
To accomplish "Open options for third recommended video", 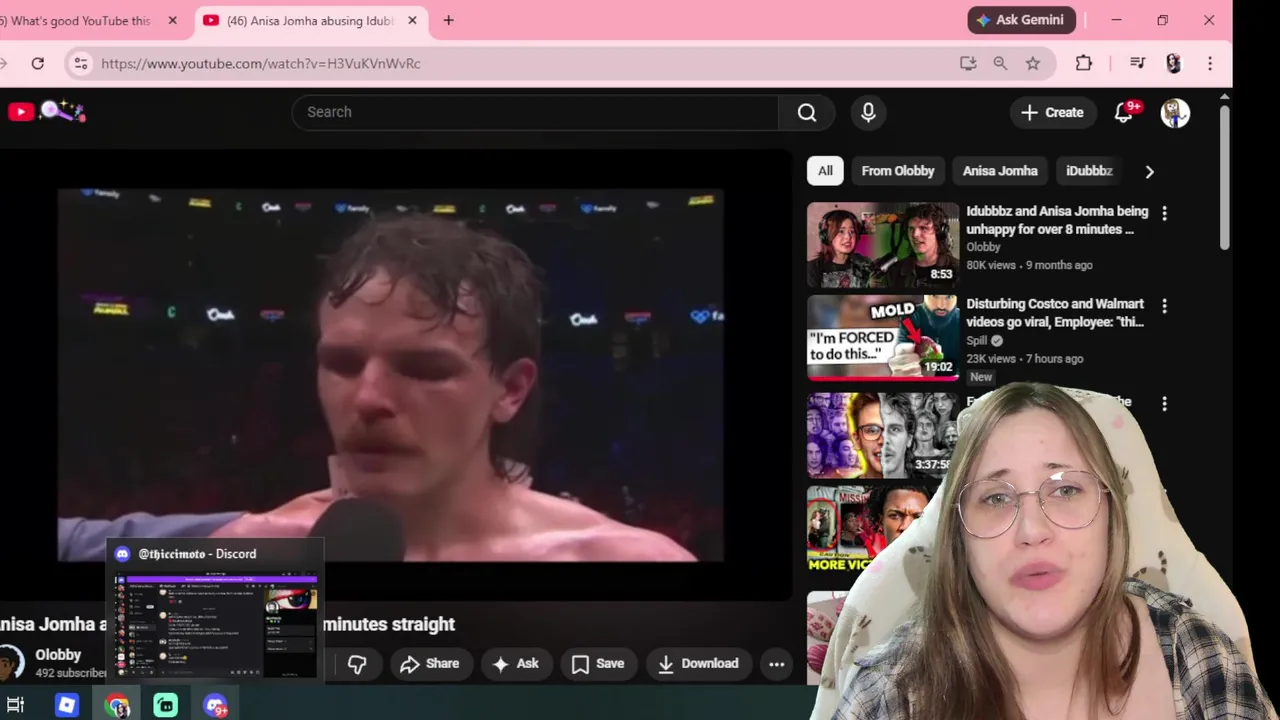I will [x=1164, y=404].
